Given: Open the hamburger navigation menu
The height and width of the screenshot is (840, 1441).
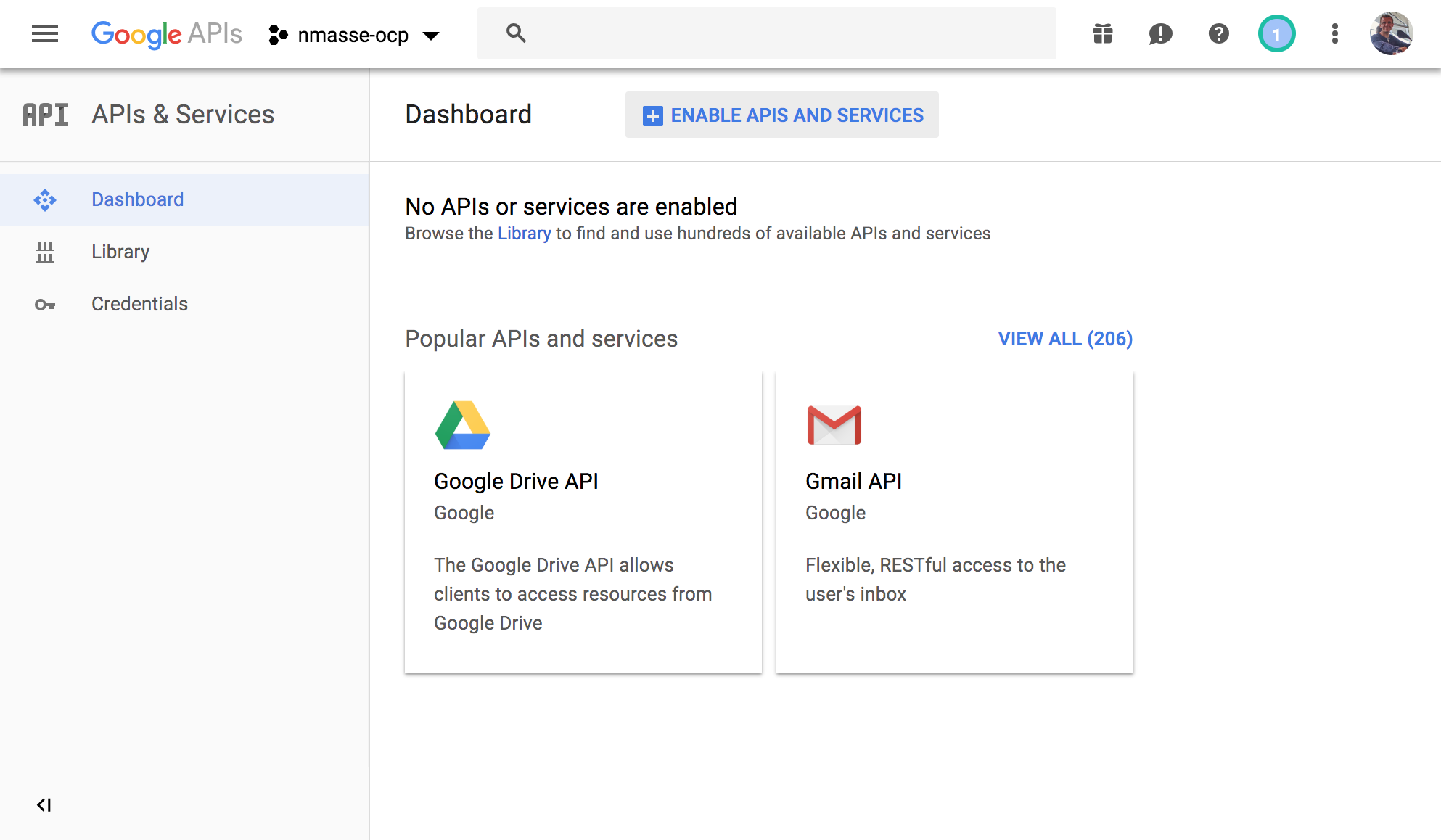Looking at the screenshot, I should [x=45, y=33].
